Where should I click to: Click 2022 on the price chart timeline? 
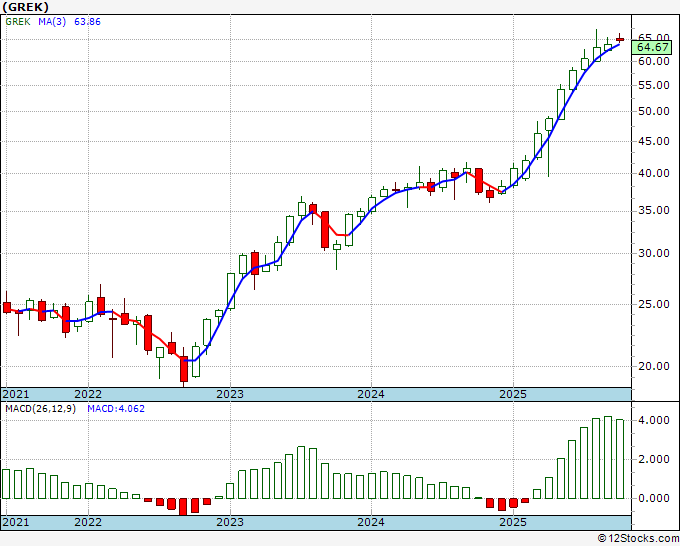pos(88,394)
